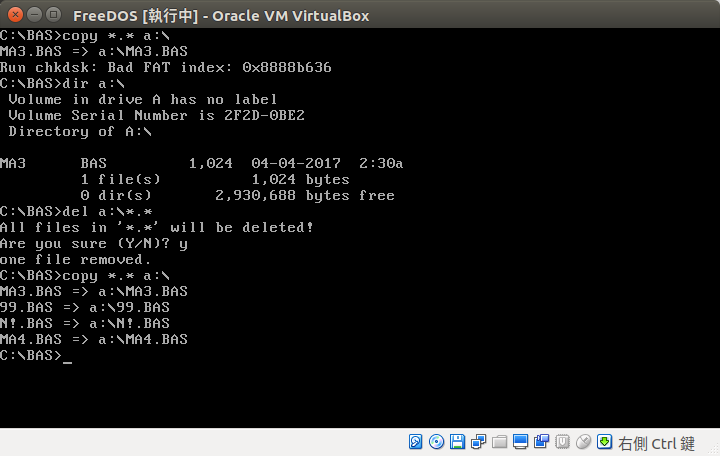Toggle the mouse integration indicator
Screen dimensions: 720x456
coord(583,442)
